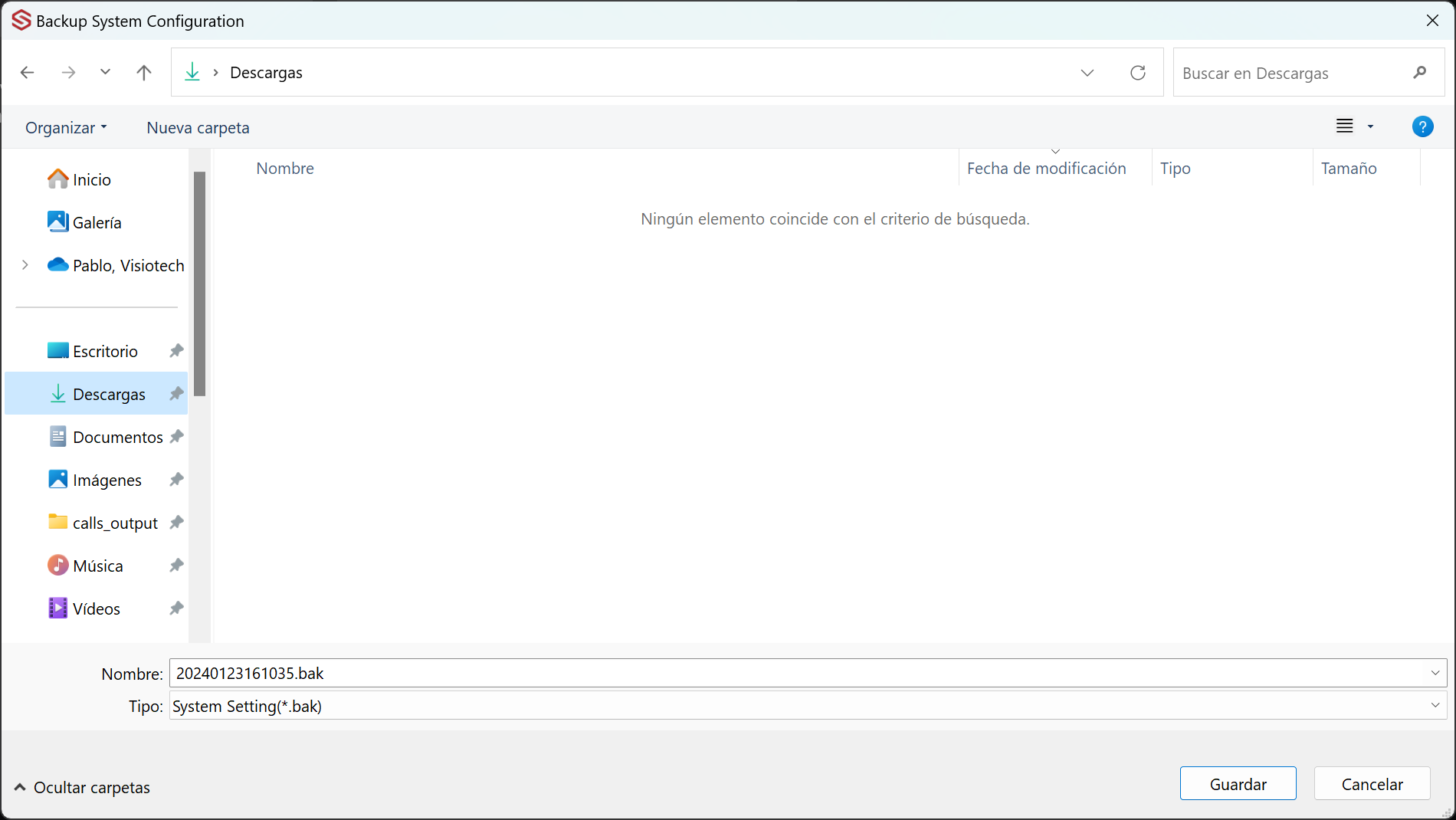This screenshot has width=1456, height=820.
Task: Navigate up one folder level
Action: coord(144,72)
